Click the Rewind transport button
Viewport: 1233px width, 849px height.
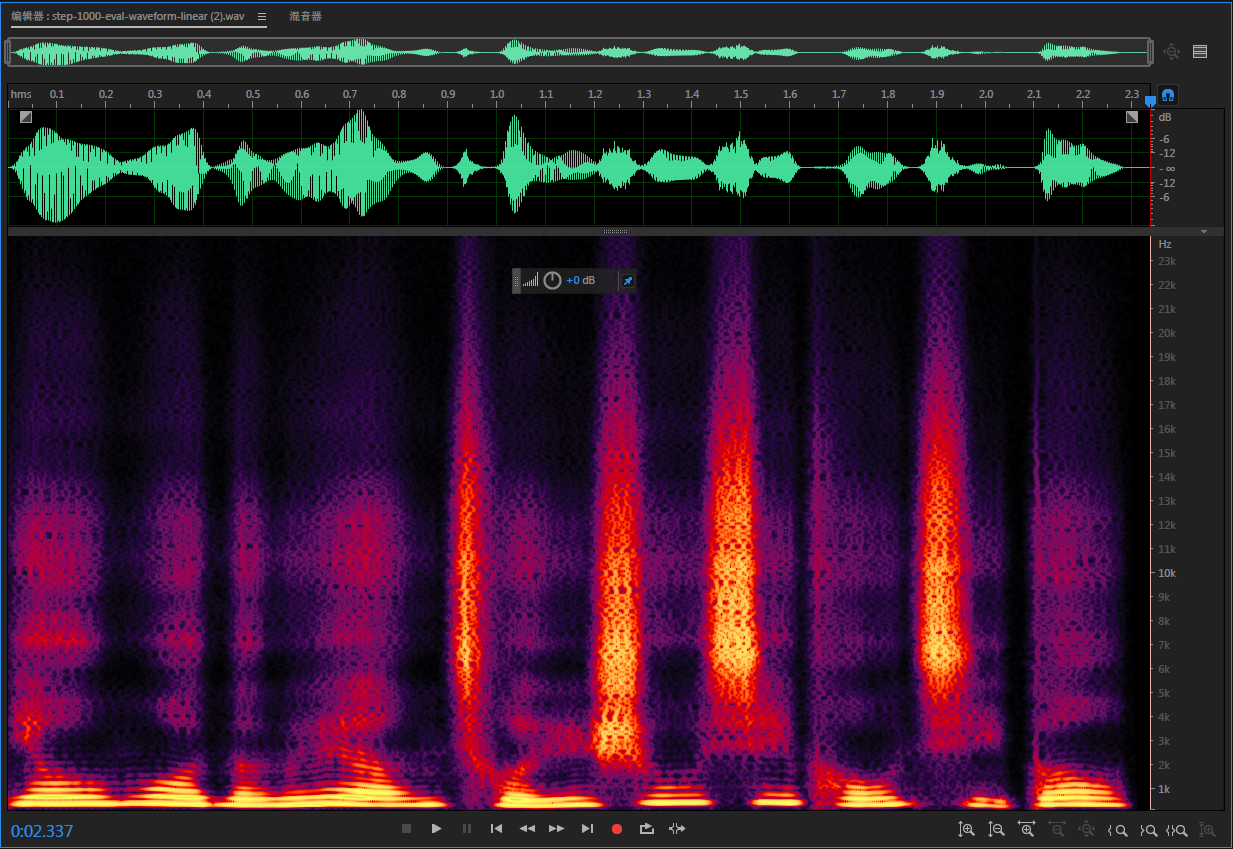(527, 829)
